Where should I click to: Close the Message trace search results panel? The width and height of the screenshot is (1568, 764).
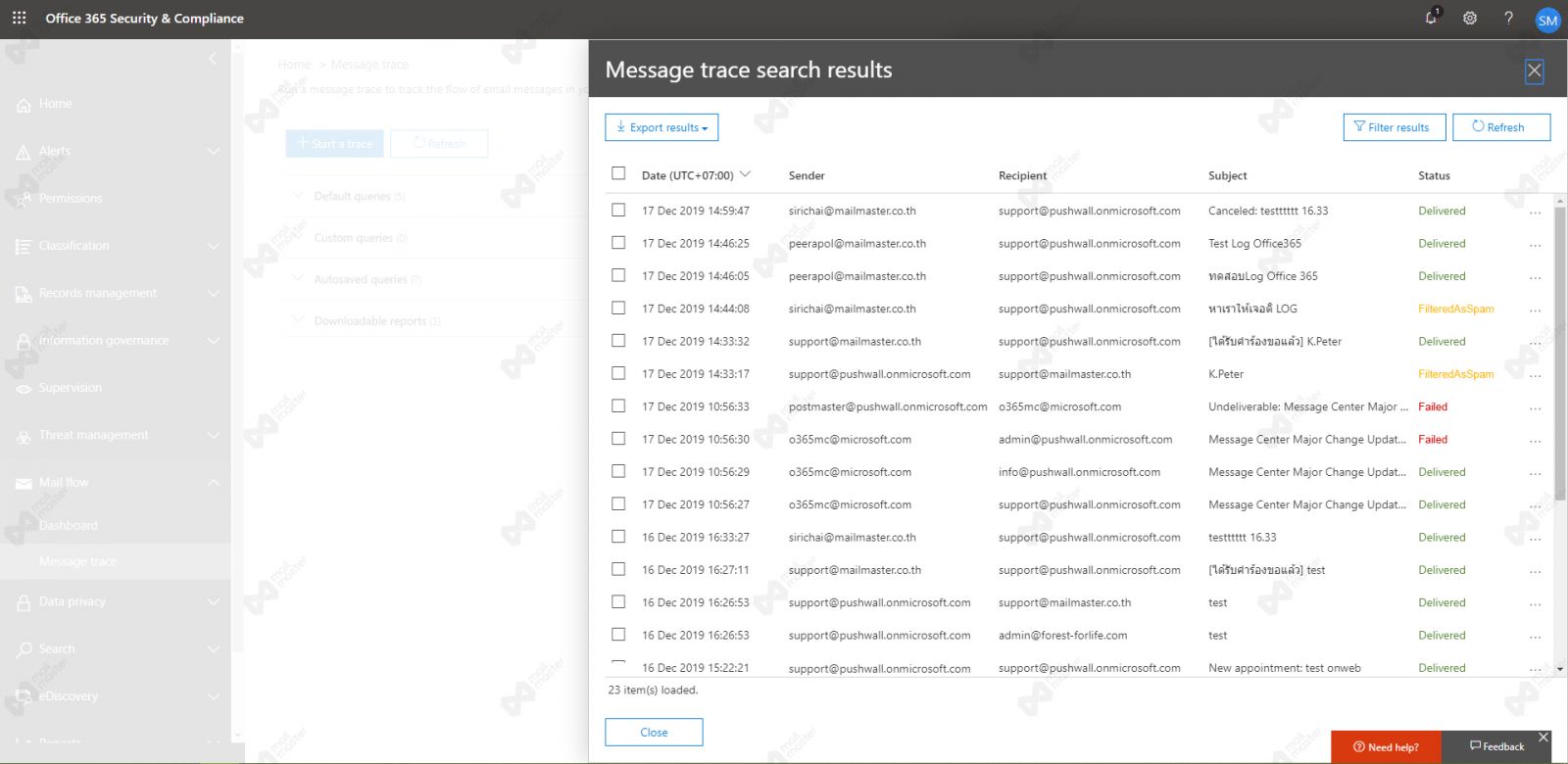tap(1535, 71)
